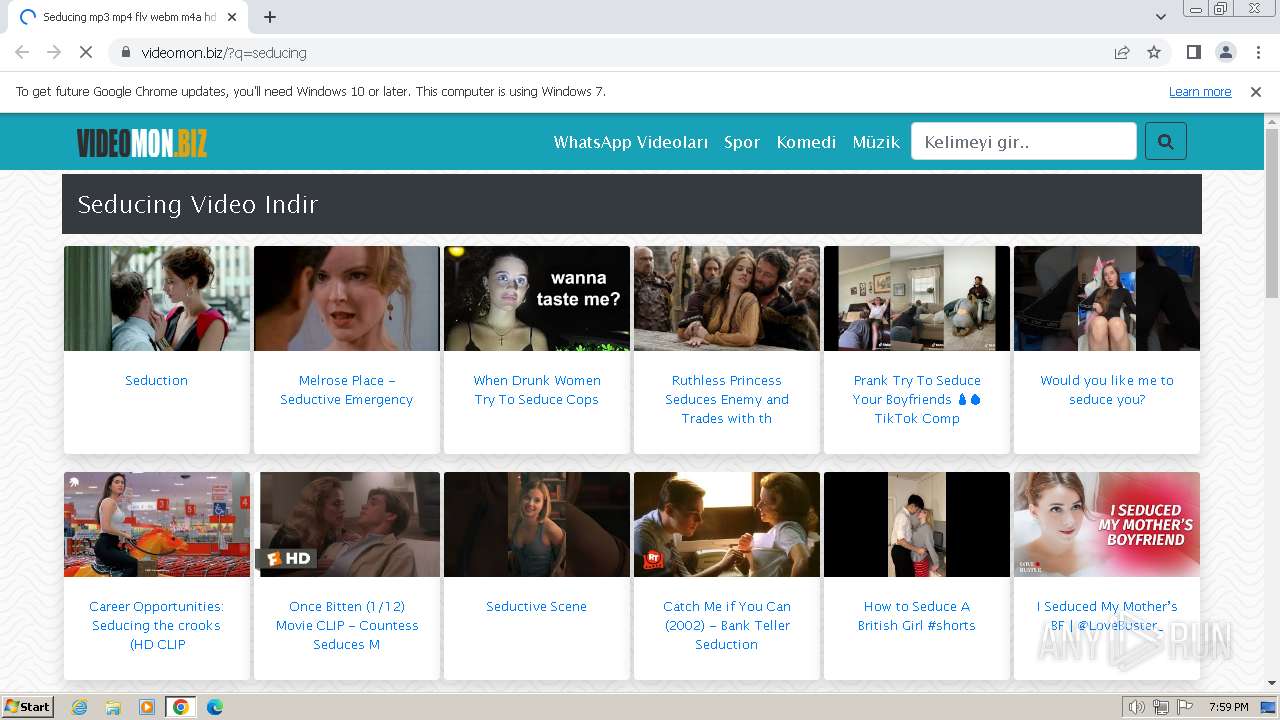Bookmark this page with the star icon
Viewport: 1280px width, 720px height.
pos(1154,52)
